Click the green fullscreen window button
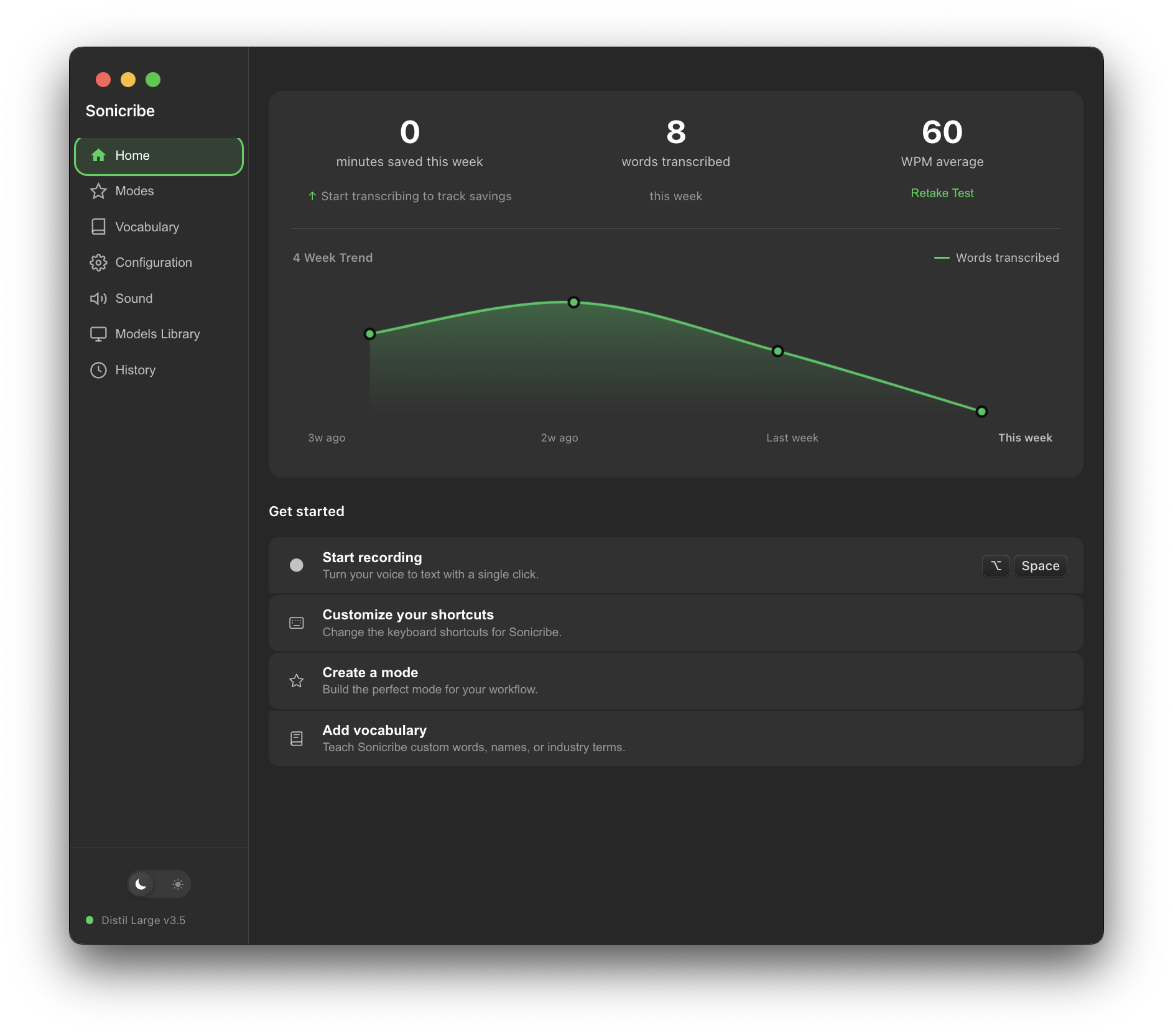The height and width of the screenshot is (1036, 1173). 153,80
